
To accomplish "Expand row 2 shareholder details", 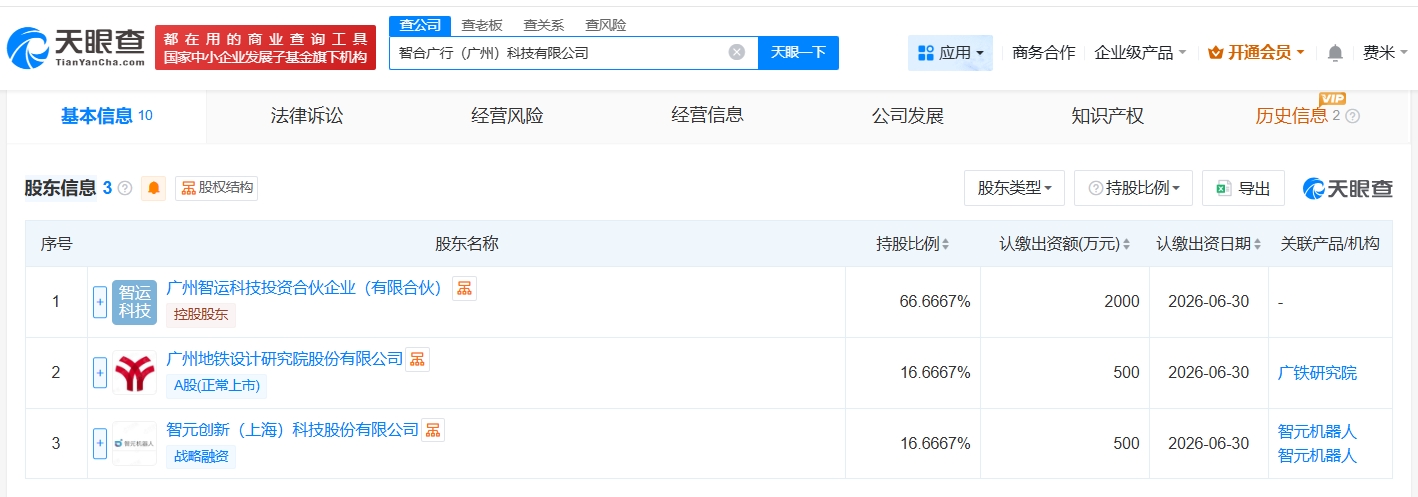I will point(100,373).
